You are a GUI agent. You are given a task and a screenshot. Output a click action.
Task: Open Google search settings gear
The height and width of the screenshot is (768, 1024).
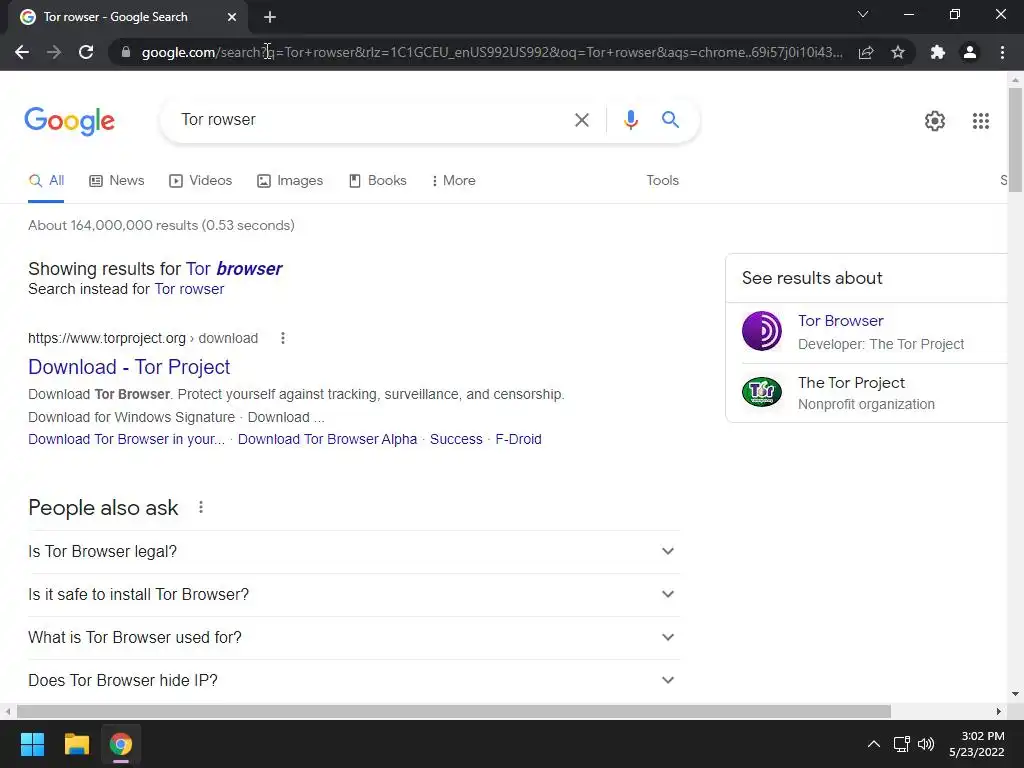click(935, 121)
